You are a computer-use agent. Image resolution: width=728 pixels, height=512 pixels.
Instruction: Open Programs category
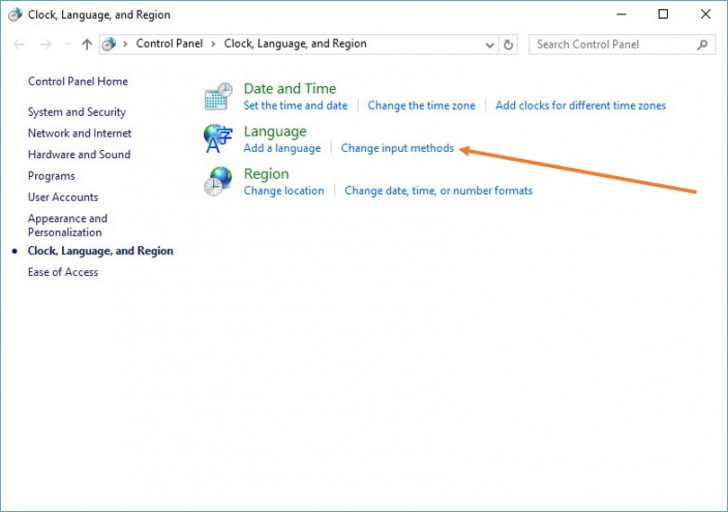click(x=52, y=176)
